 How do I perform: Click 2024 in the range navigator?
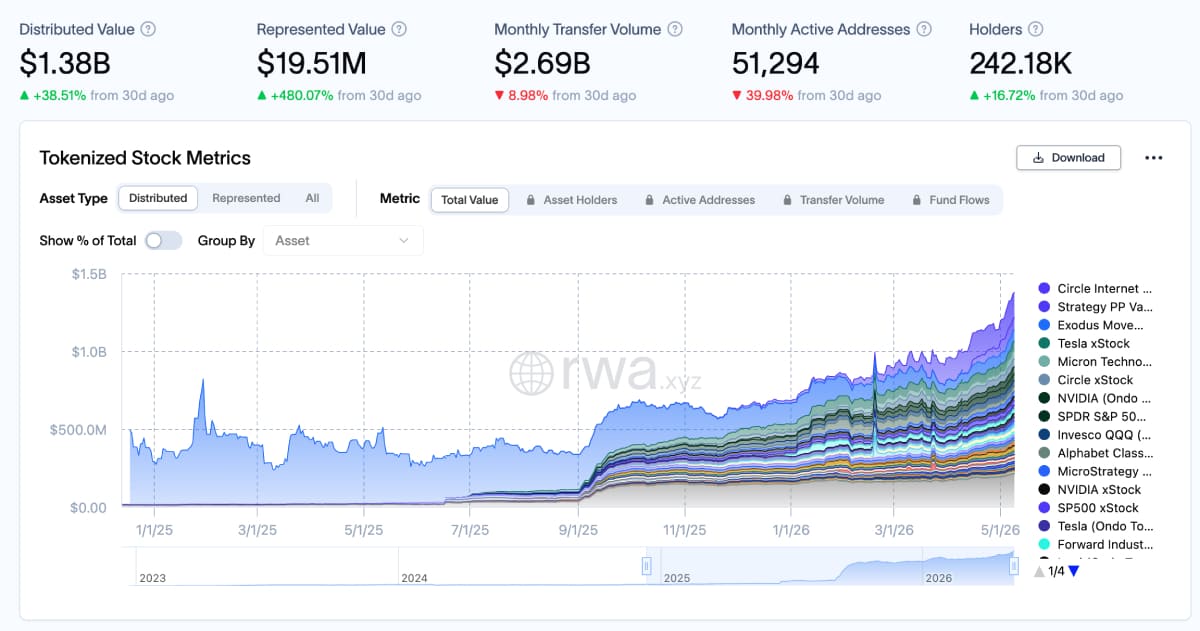[x=414, y=578]
